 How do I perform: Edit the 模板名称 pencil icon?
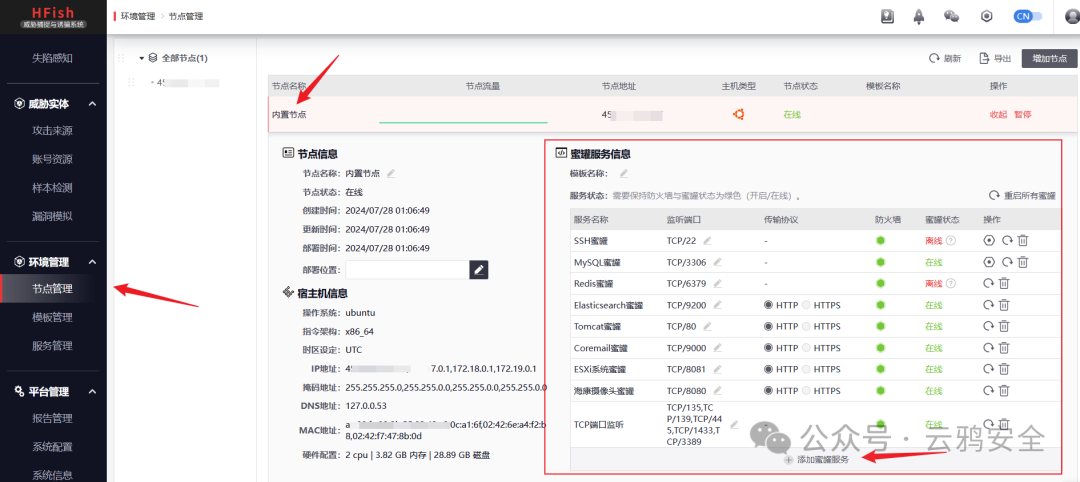coord(623,174)
